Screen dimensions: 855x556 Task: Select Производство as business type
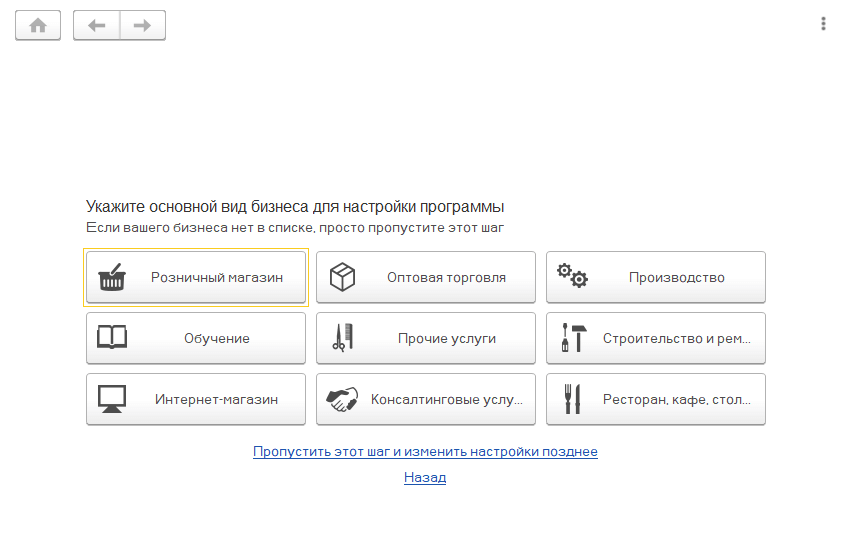pyautogui.click(x=656, y=277)
